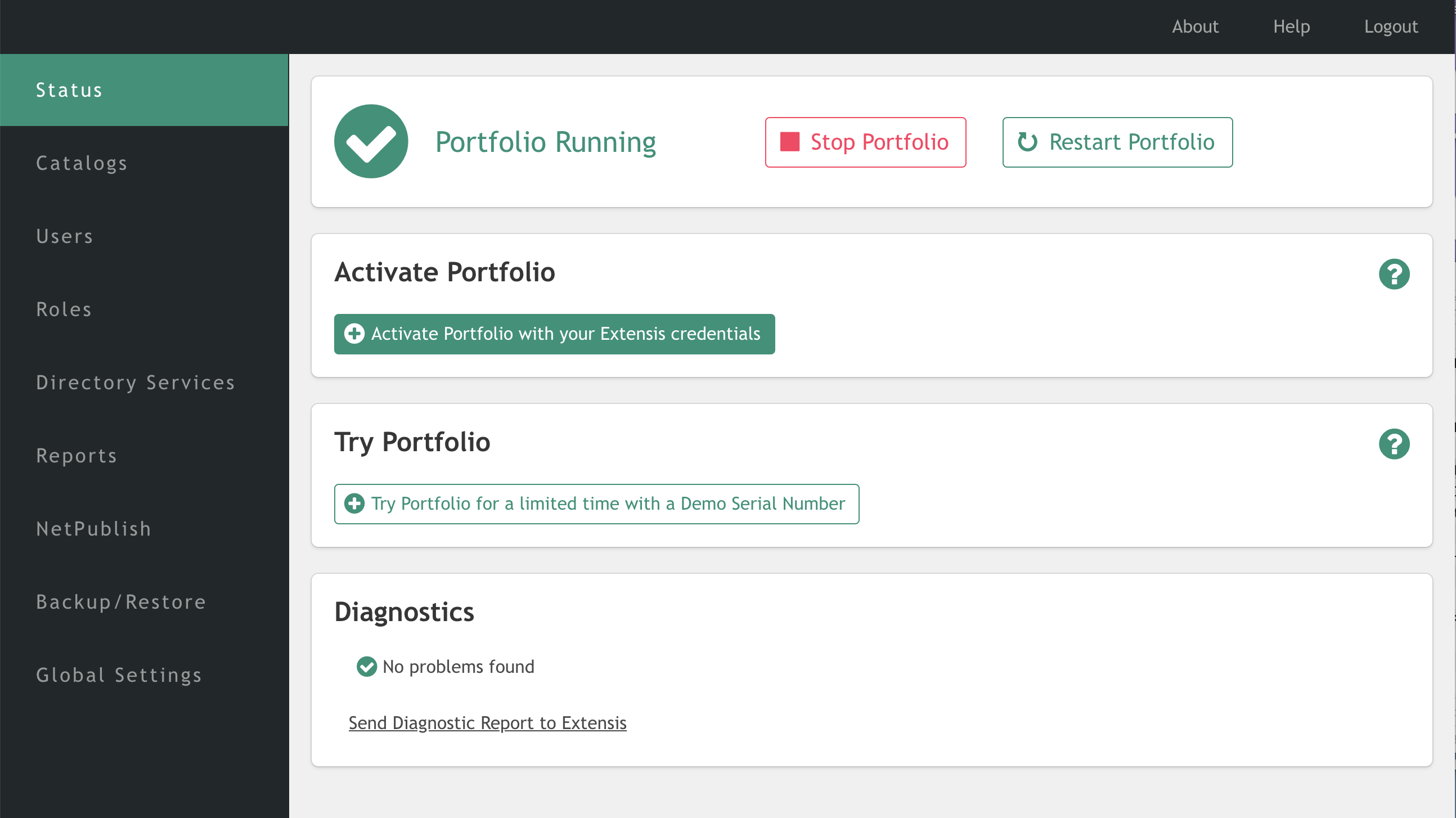Open Catalogs in the sidebar
Image resolution: width=1456 pixels, height=818 pixels.
(144, 163)
